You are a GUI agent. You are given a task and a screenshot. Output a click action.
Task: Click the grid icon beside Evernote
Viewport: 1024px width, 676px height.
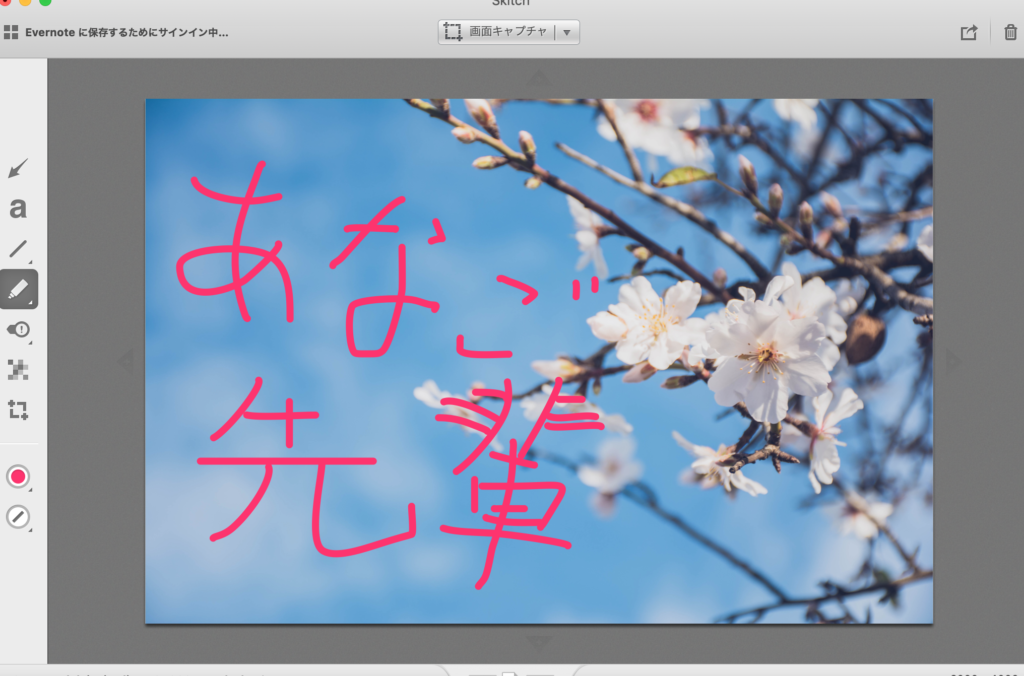[10, 32]
